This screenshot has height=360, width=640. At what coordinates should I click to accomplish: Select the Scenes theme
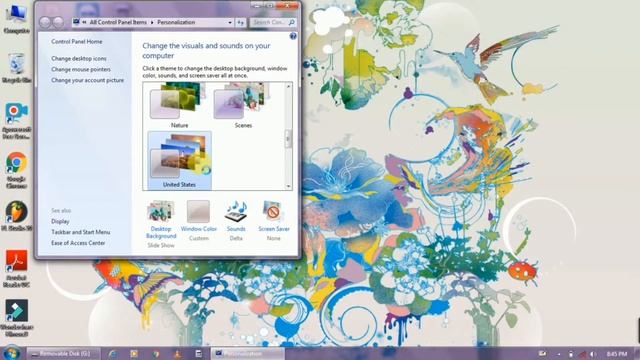pyautogui.click(x=243, y=106)
